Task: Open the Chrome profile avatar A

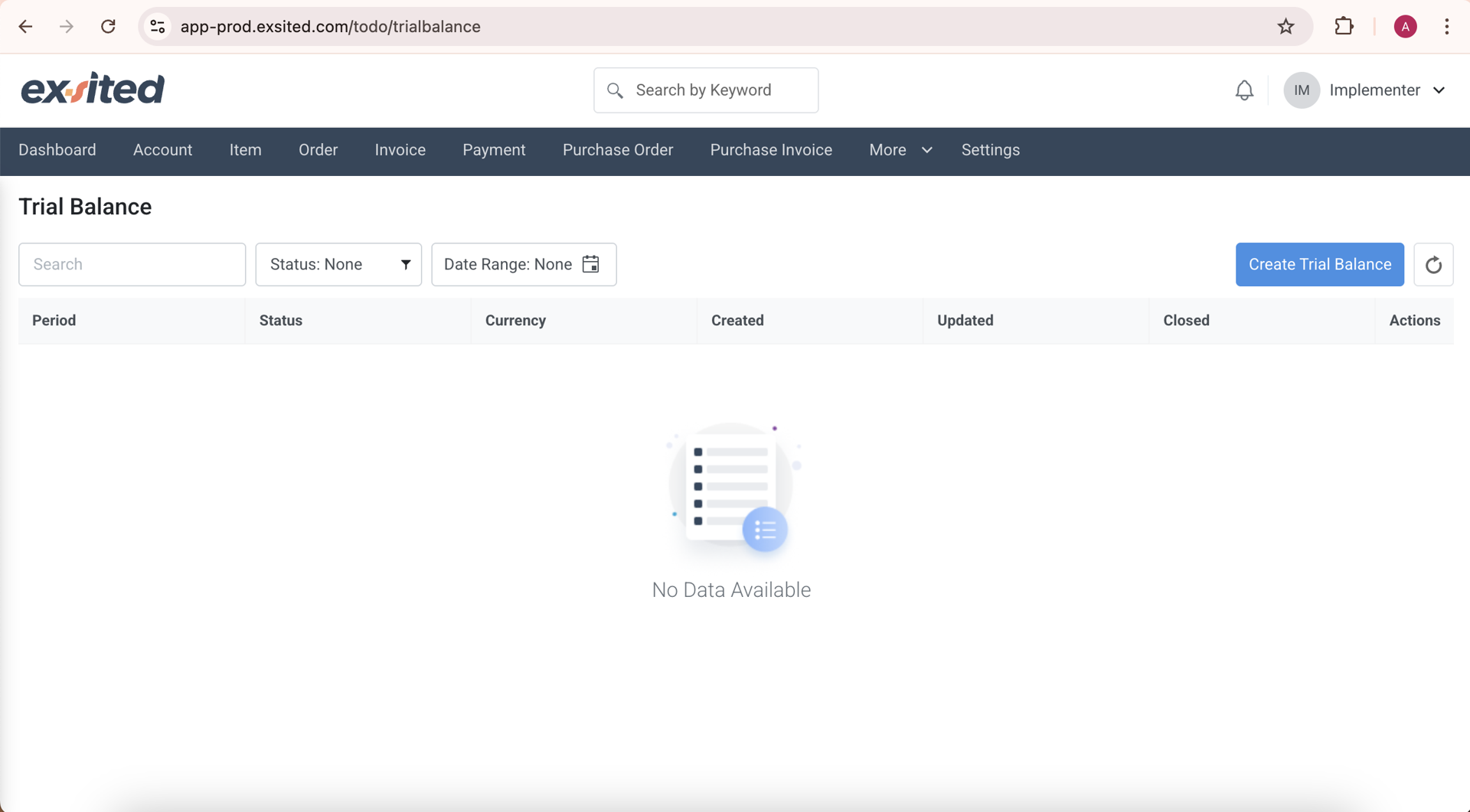Action: (1405, 27)
